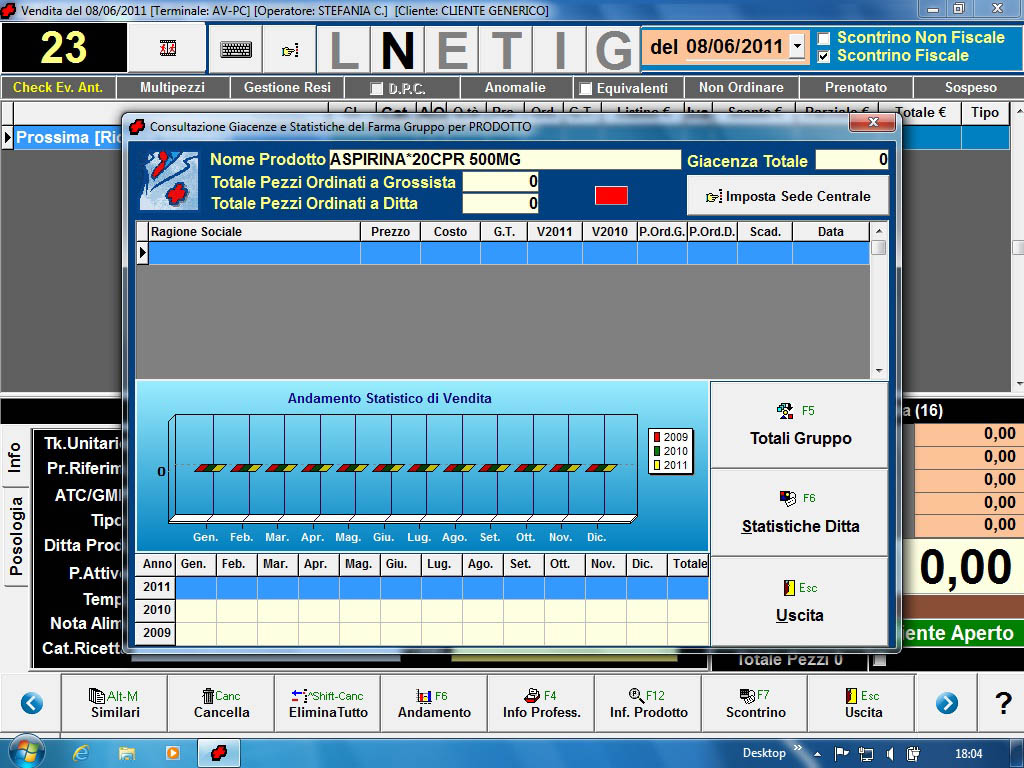Open the sale date dropdown
Viewport: 1024px width, 768px height.
[x=797, y=47]
